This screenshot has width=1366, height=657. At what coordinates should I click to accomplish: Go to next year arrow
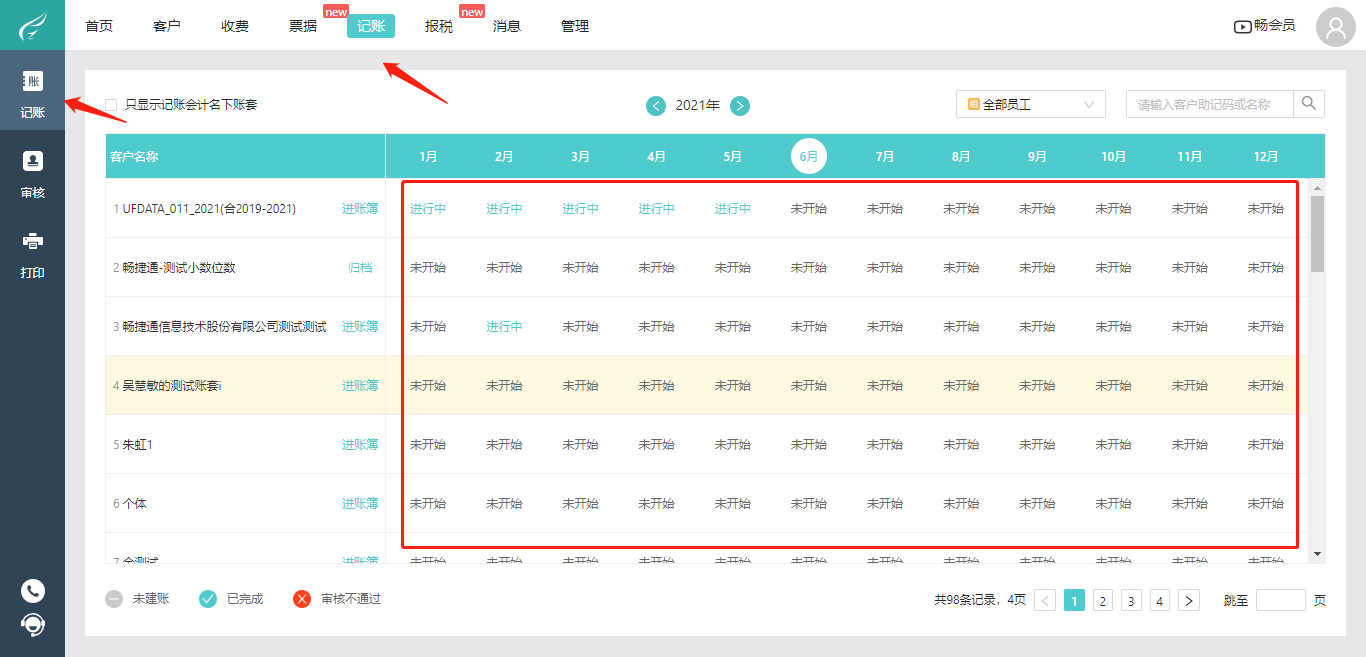740,105
